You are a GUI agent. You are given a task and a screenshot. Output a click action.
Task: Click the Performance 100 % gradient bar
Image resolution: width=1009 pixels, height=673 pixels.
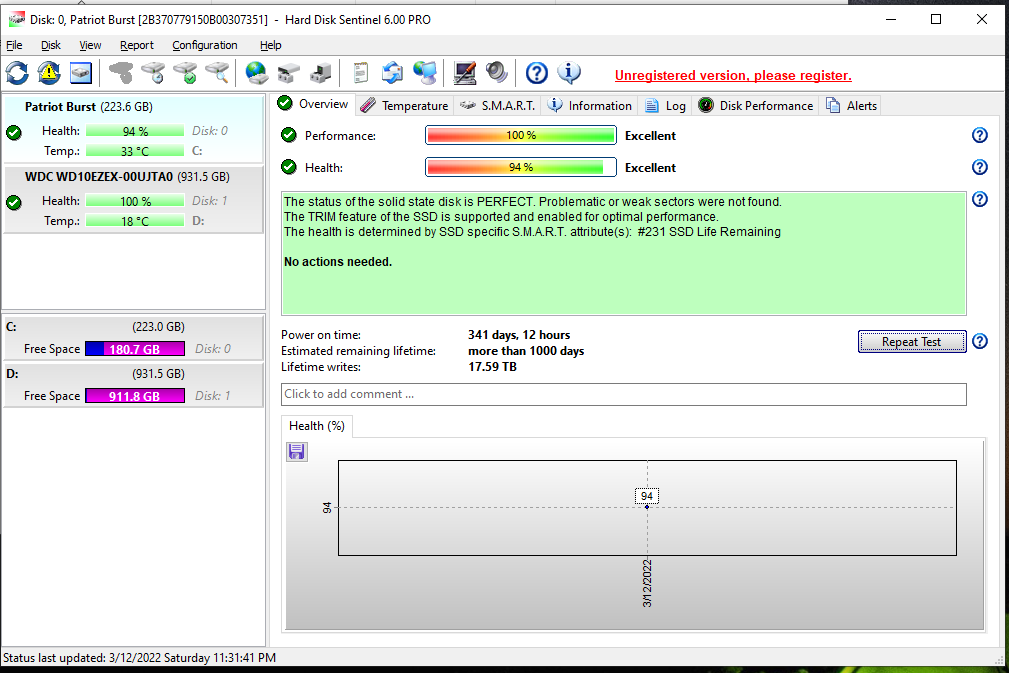(x=521, y=135)
